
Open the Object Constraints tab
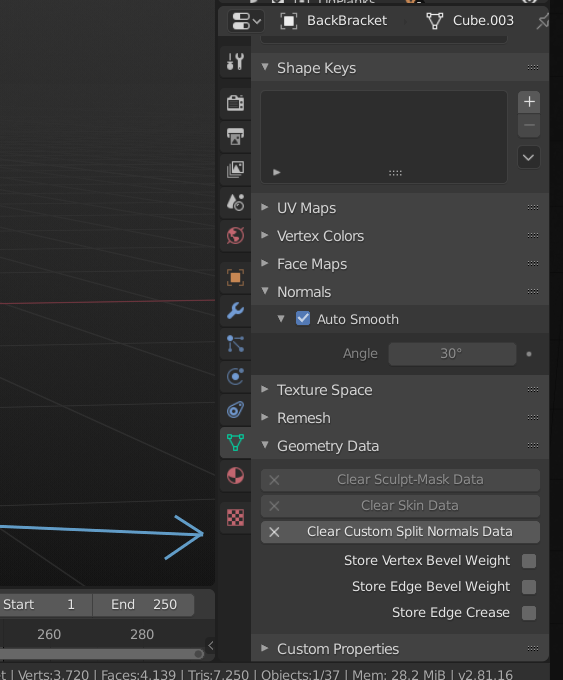coord(235,409)
